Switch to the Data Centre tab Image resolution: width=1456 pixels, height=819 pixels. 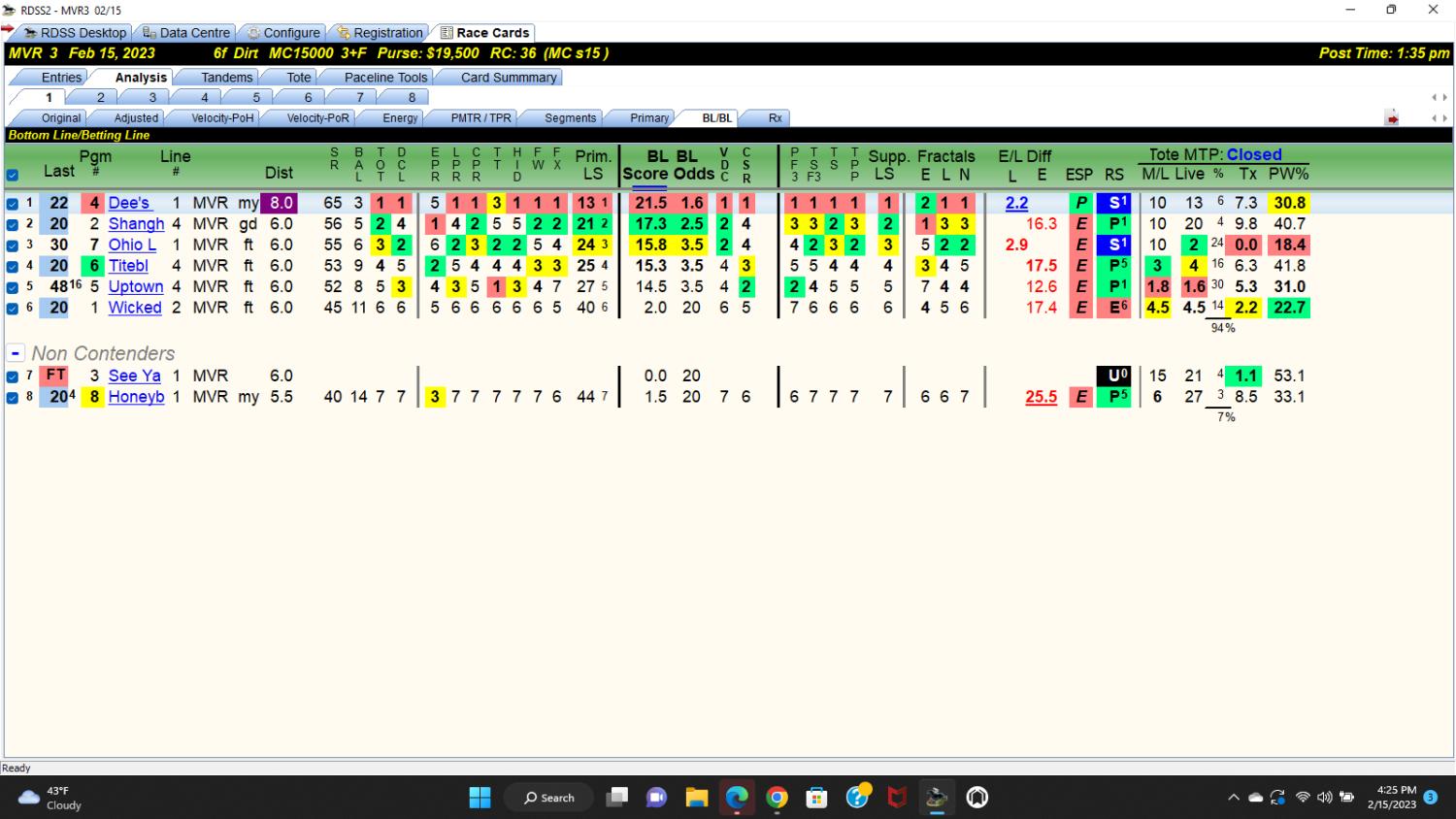coord(185,33)
